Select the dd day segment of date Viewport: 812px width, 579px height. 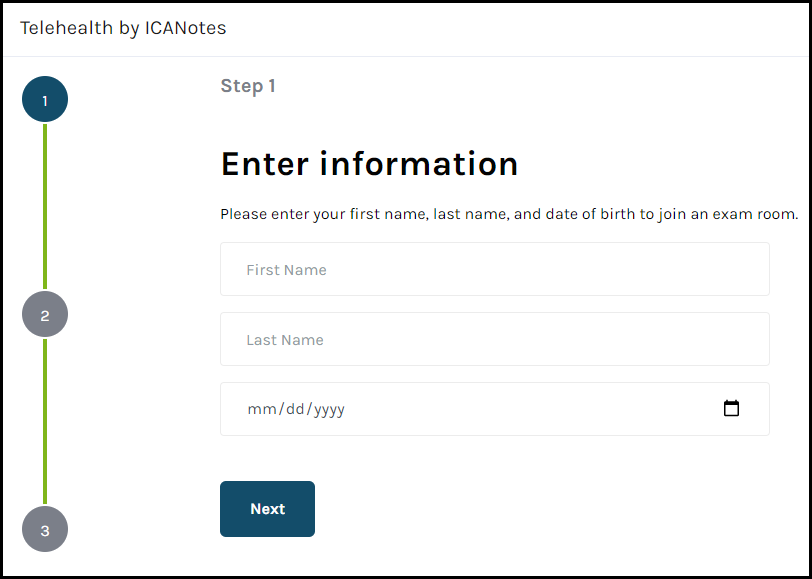[295, 410]
